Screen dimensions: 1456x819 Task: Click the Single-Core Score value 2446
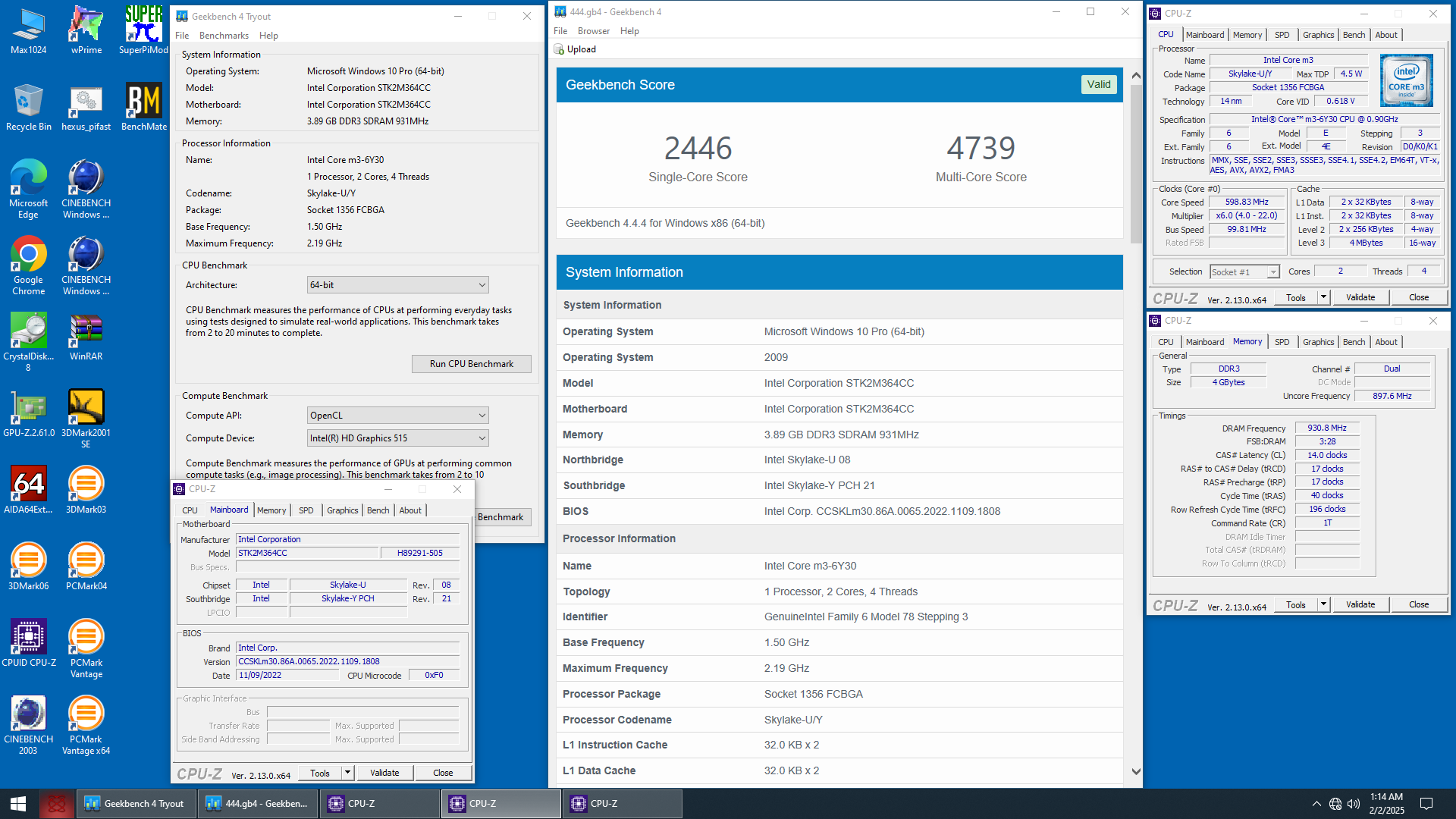click(698, 148)
